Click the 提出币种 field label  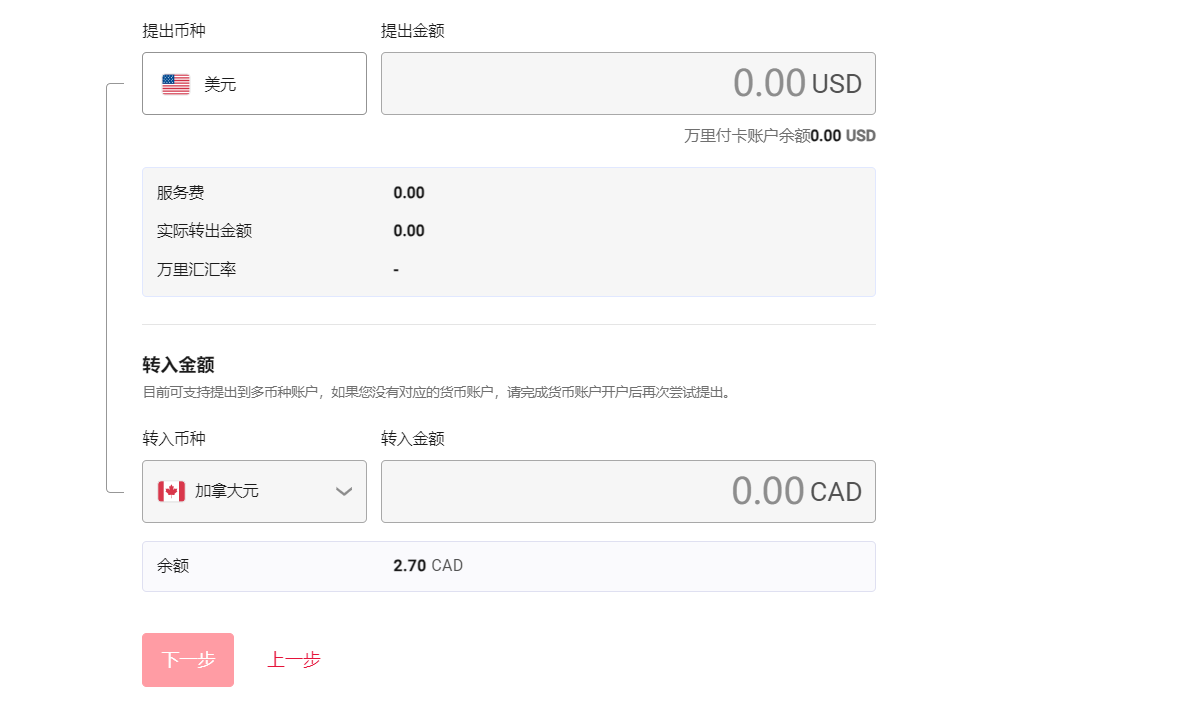[x=174, y=31]
